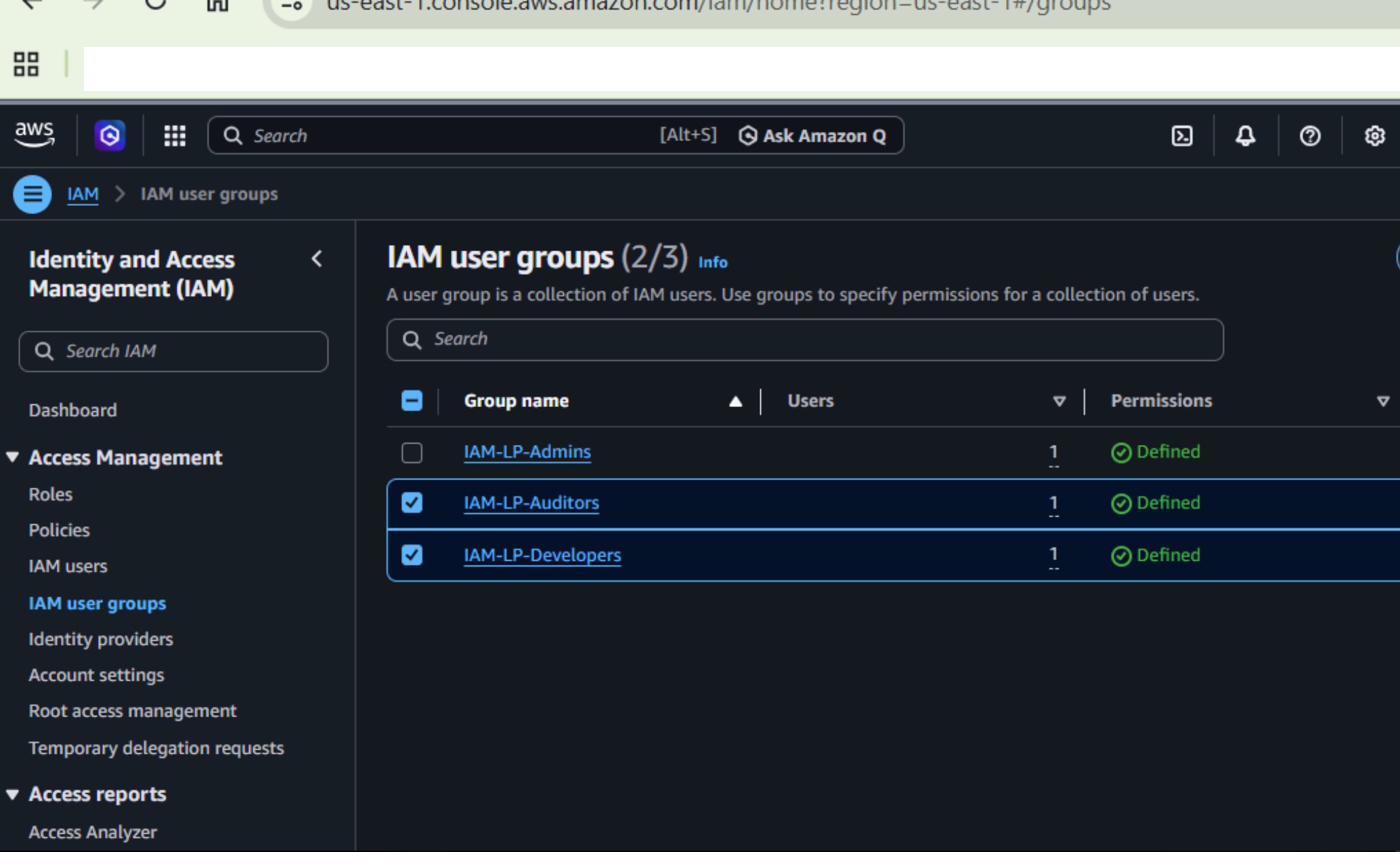Uncheck the IAM-LP-Developers checkbox
Screen dimensions: 1400x868
pos(412,555)
